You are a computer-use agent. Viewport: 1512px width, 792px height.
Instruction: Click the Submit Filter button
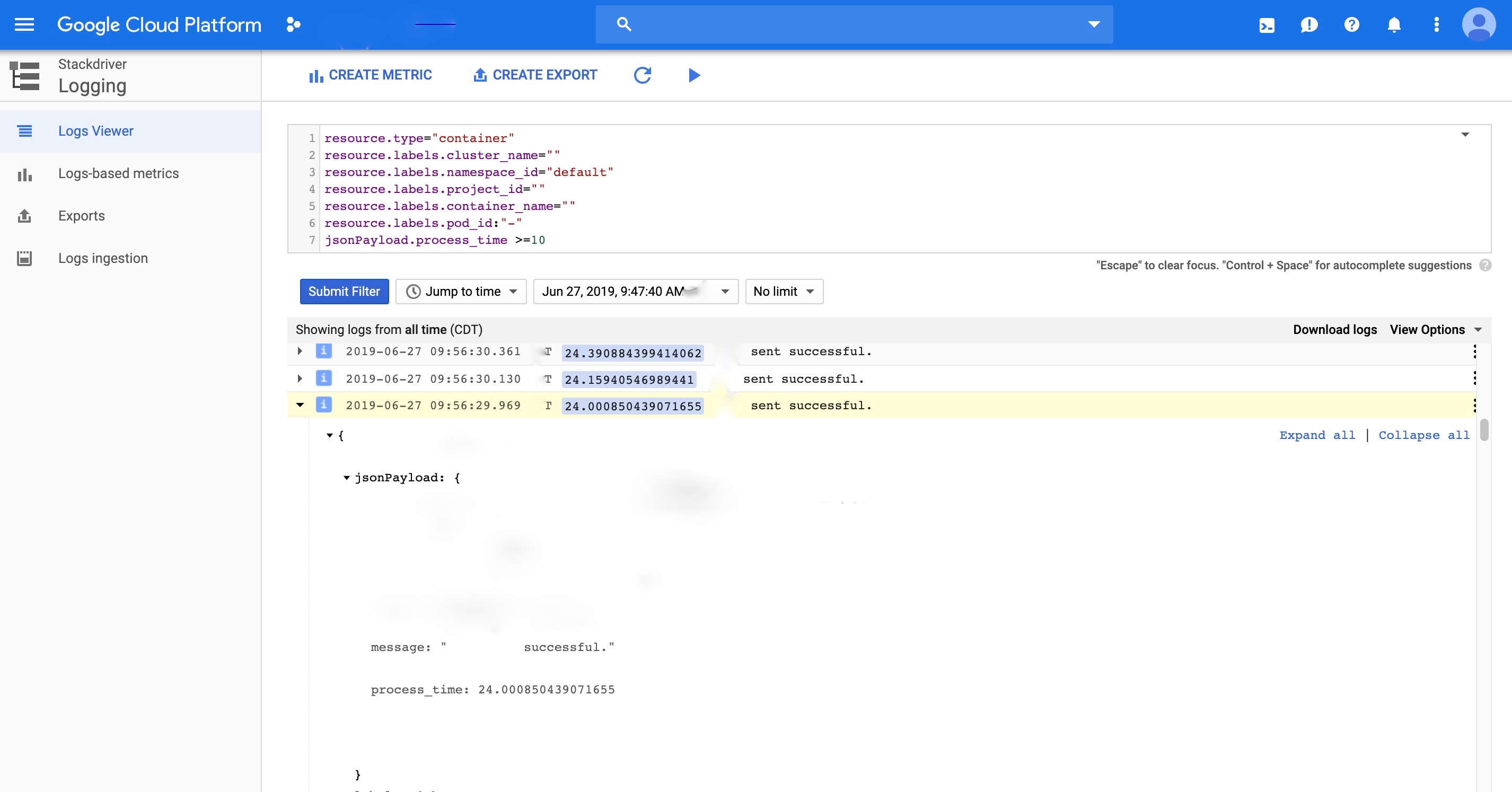(344, 292)
